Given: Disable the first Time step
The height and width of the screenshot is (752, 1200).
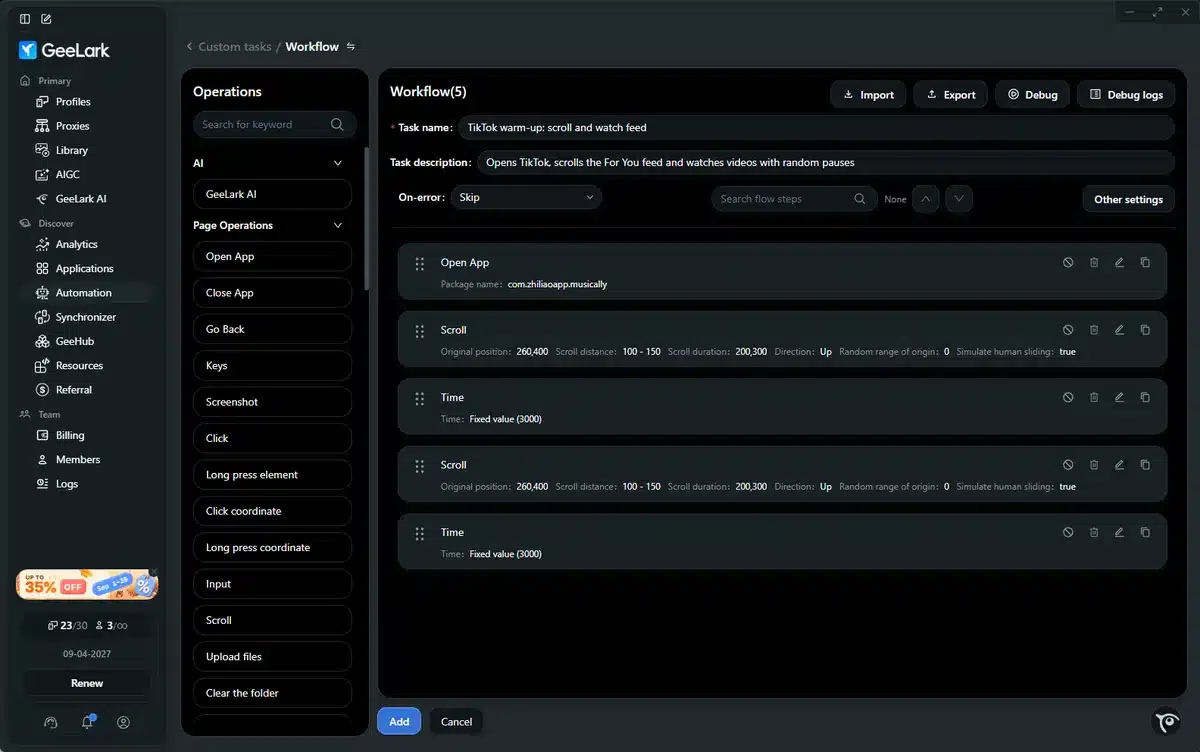Looking at the screenshot, I should click(x=1068, y=397).
